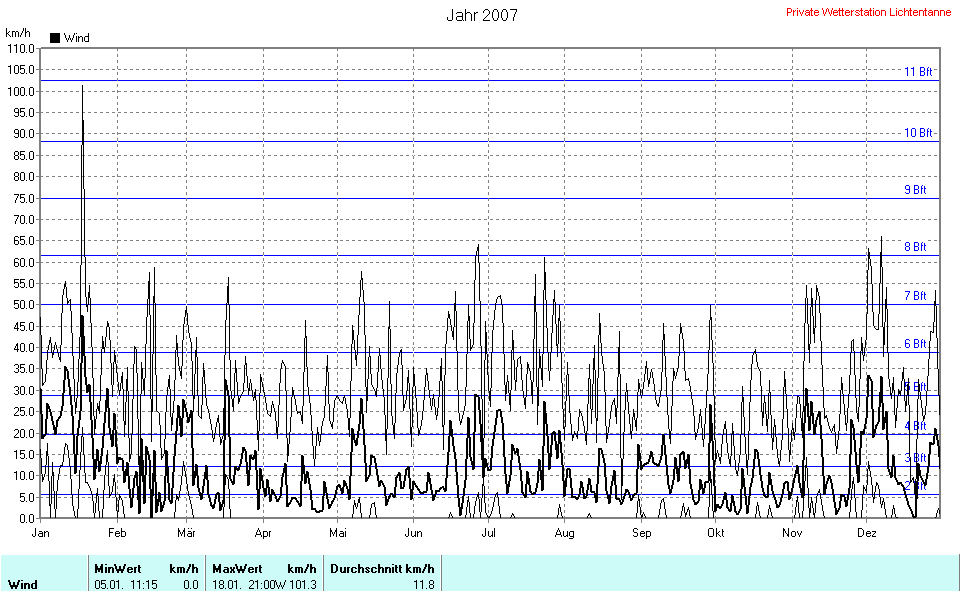Click the 7 Bft threshold label

click(915, 296)
